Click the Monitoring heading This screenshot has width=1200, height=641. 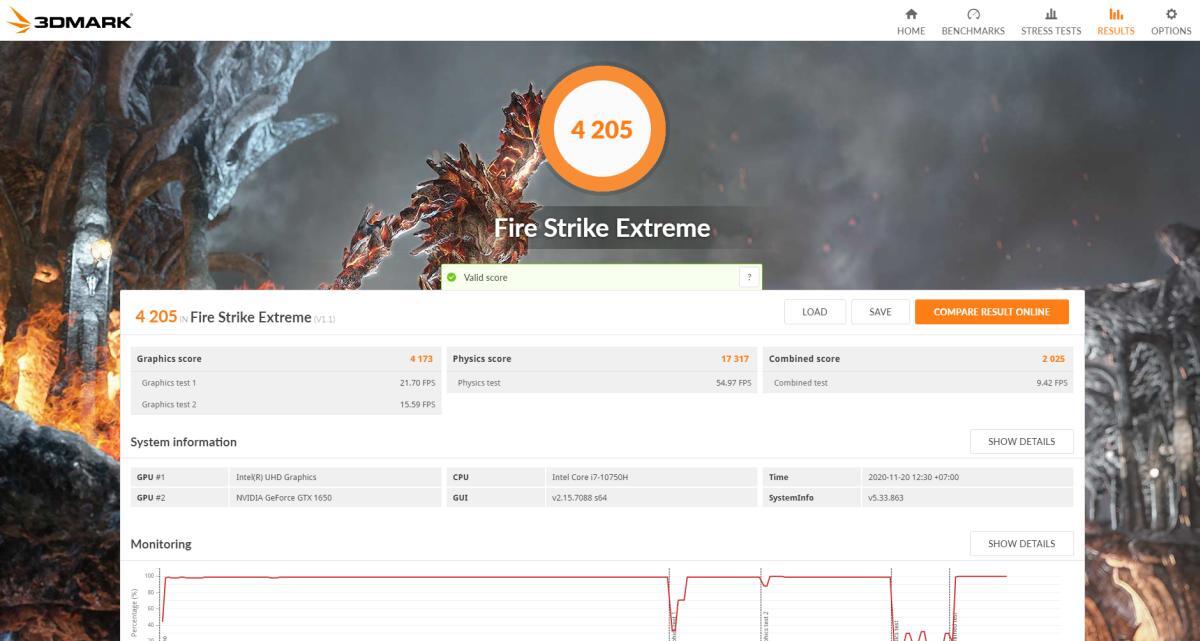(161, 544)
